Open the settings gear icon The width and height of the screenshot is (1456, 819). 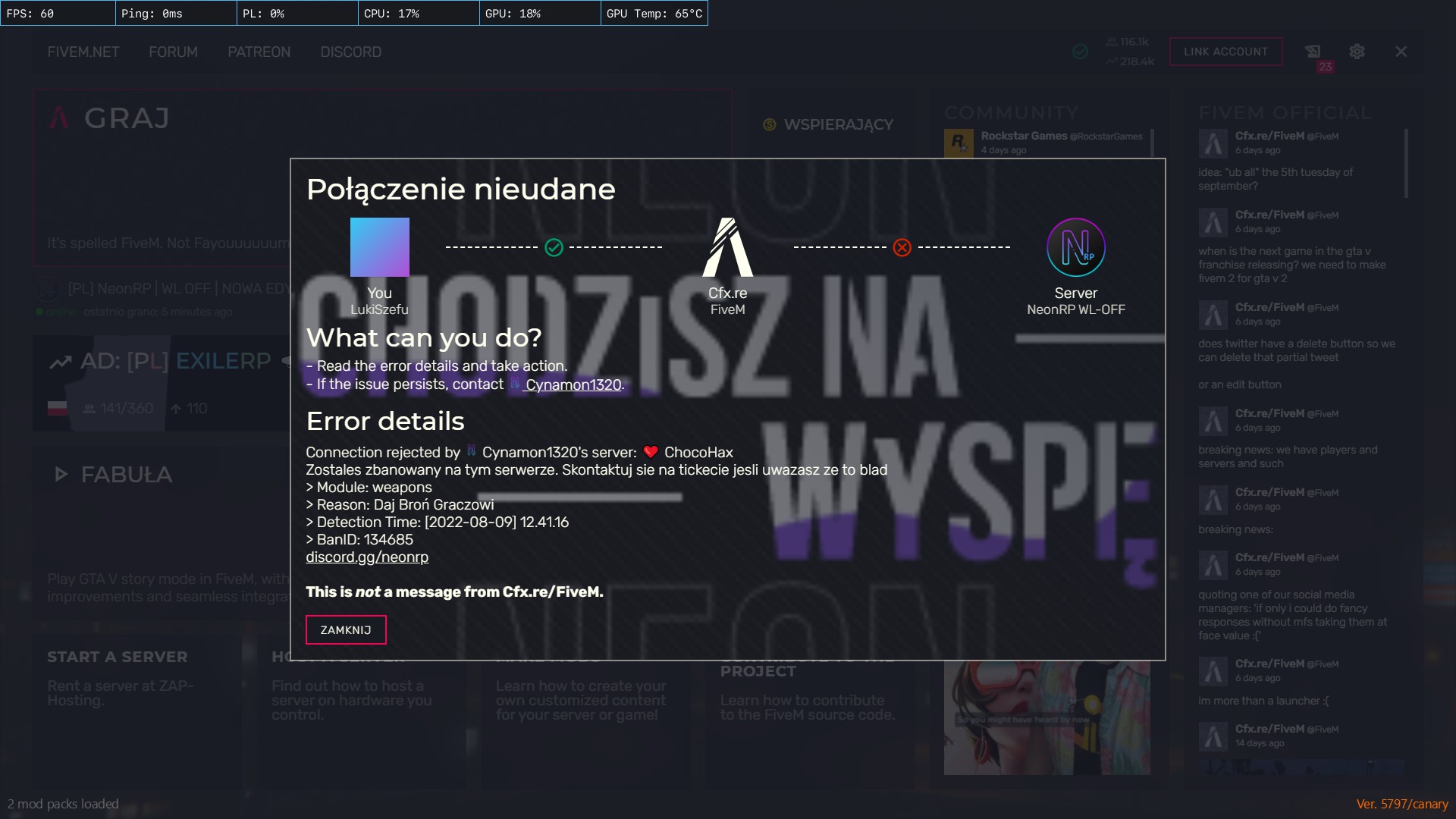[1357, 52]
